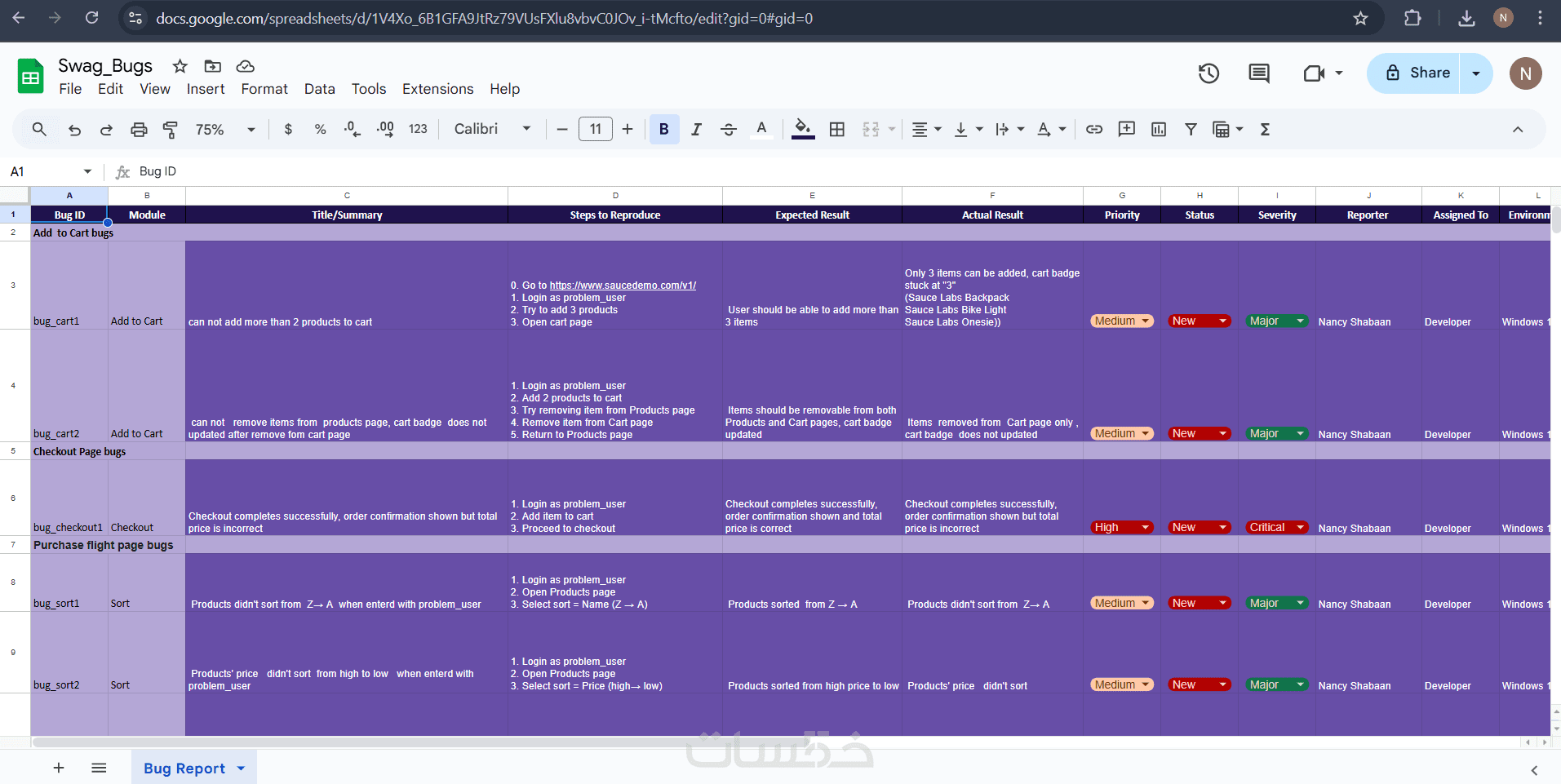Open the horizontal align dropdown
The width and height of the screenshot is (1561, 784).
(x=926, y=129)
